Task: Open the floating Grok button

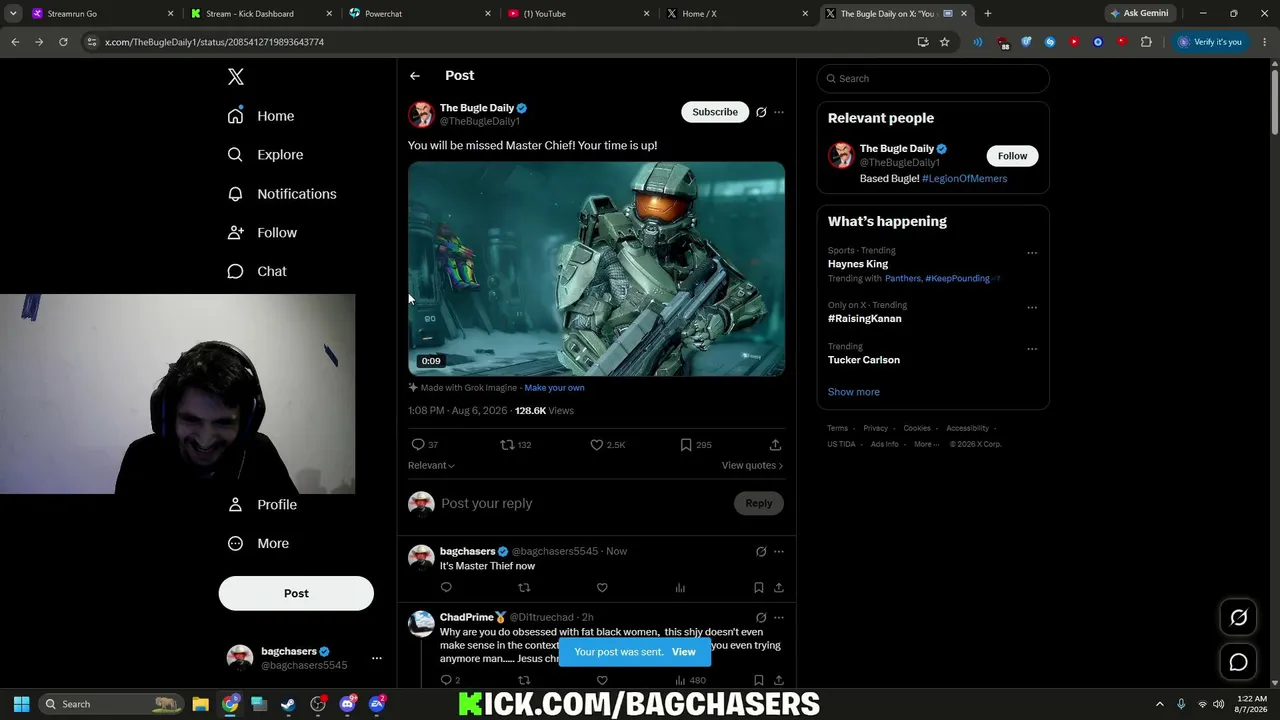Action: click(x=1238, y=618)
